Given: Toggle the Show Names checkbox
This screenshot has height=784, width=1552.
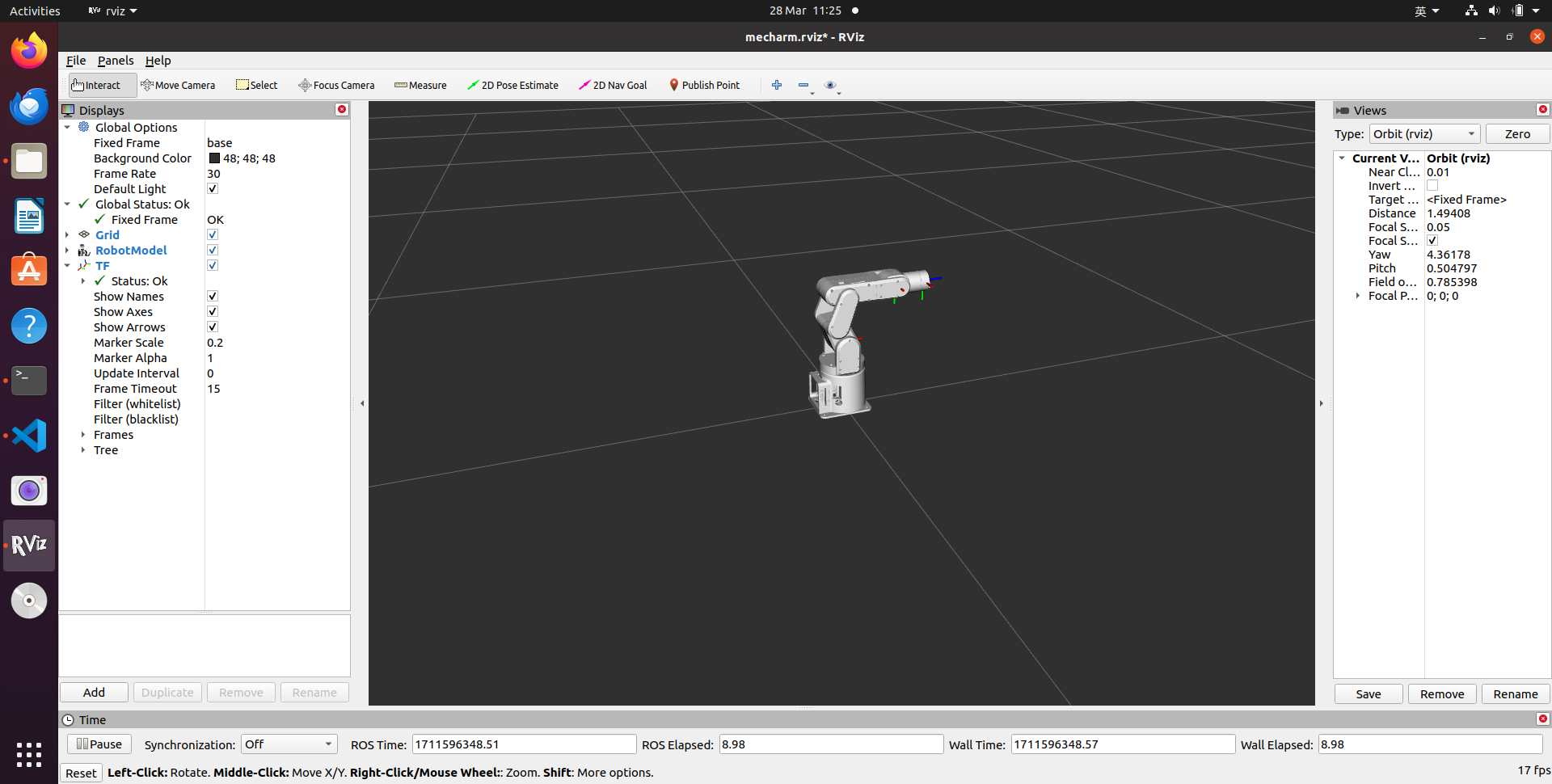Looking at the screenshot, I should click(213, 297).
